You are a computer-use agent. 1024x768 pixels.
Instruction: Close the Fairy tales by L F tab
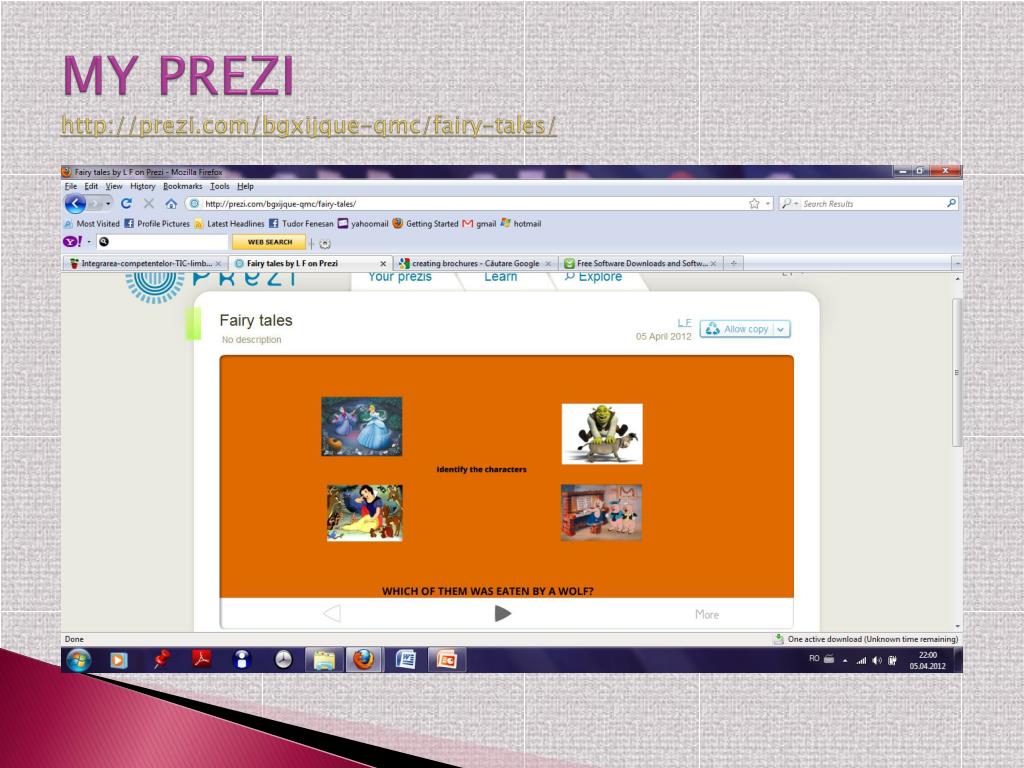(x=383, y=264)
